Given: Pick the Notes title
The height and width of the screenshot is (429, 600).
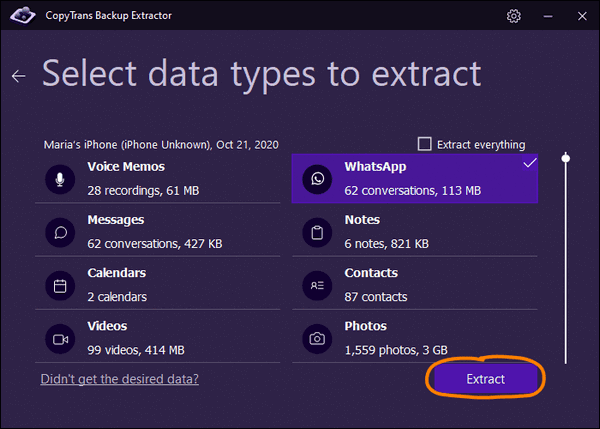Looking at the screenshot, I should coord(362,220).
